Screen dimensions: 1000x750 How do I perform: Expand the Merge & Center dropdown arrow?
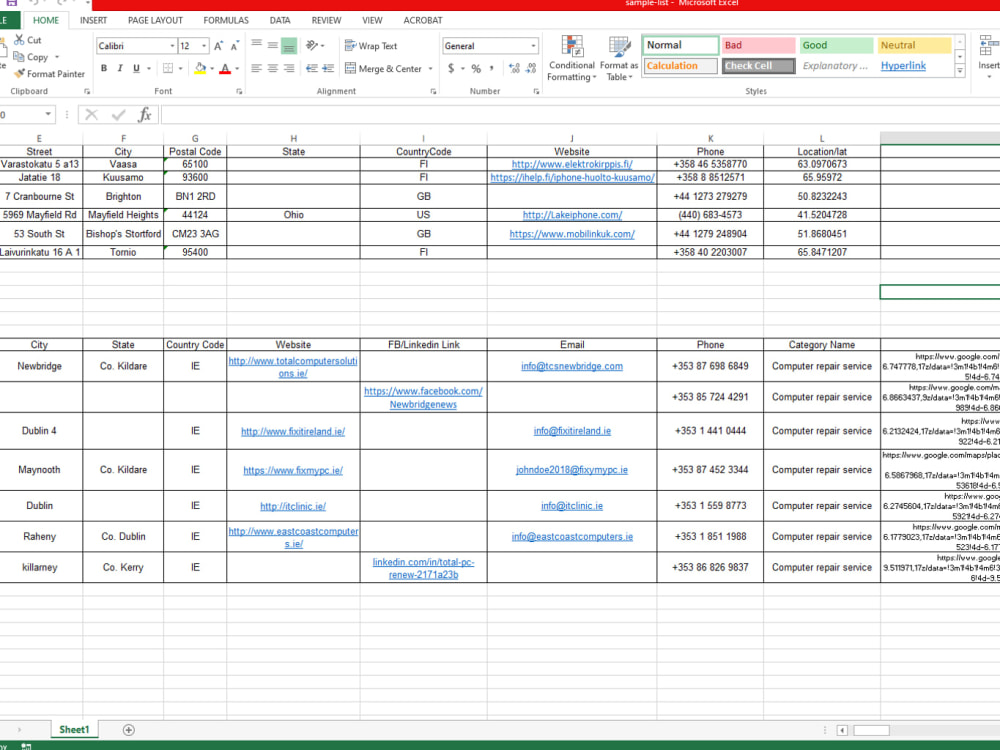(430, 69)
